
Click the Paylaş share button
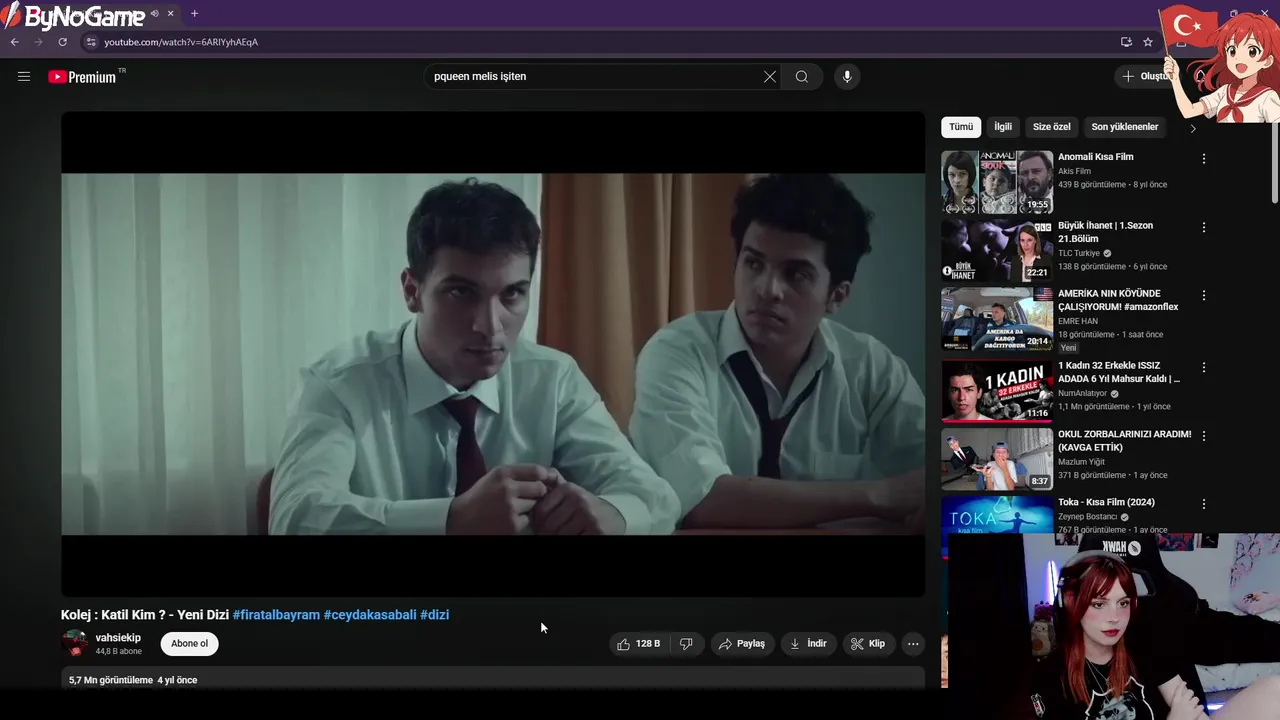point(742,644)
